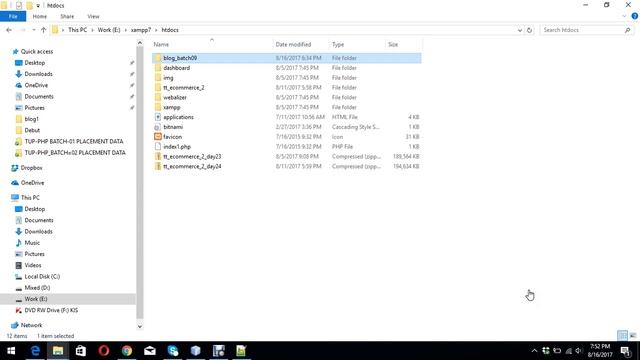
Task: Open the Opera browser taskbar icon
Action: coord(104,351)
